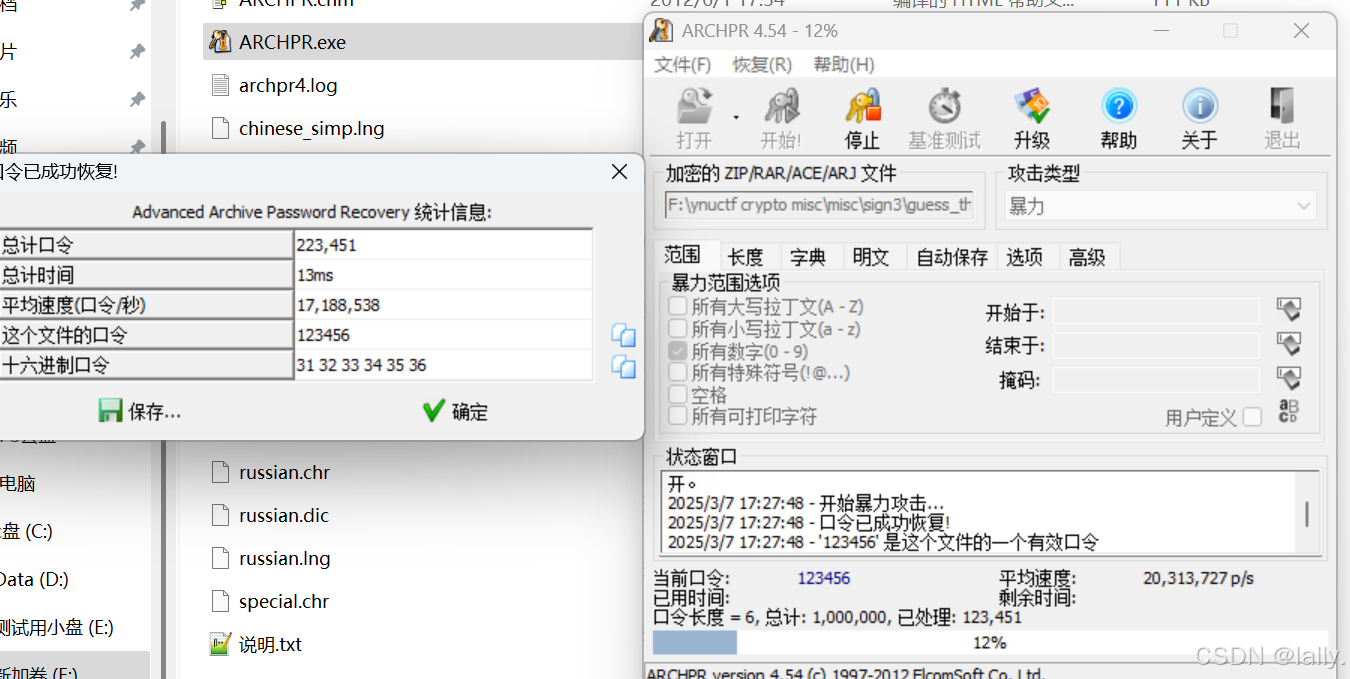Click the icon next to 结束于 field
This screenshot has width=1350, height=679.
(1289, 344)
